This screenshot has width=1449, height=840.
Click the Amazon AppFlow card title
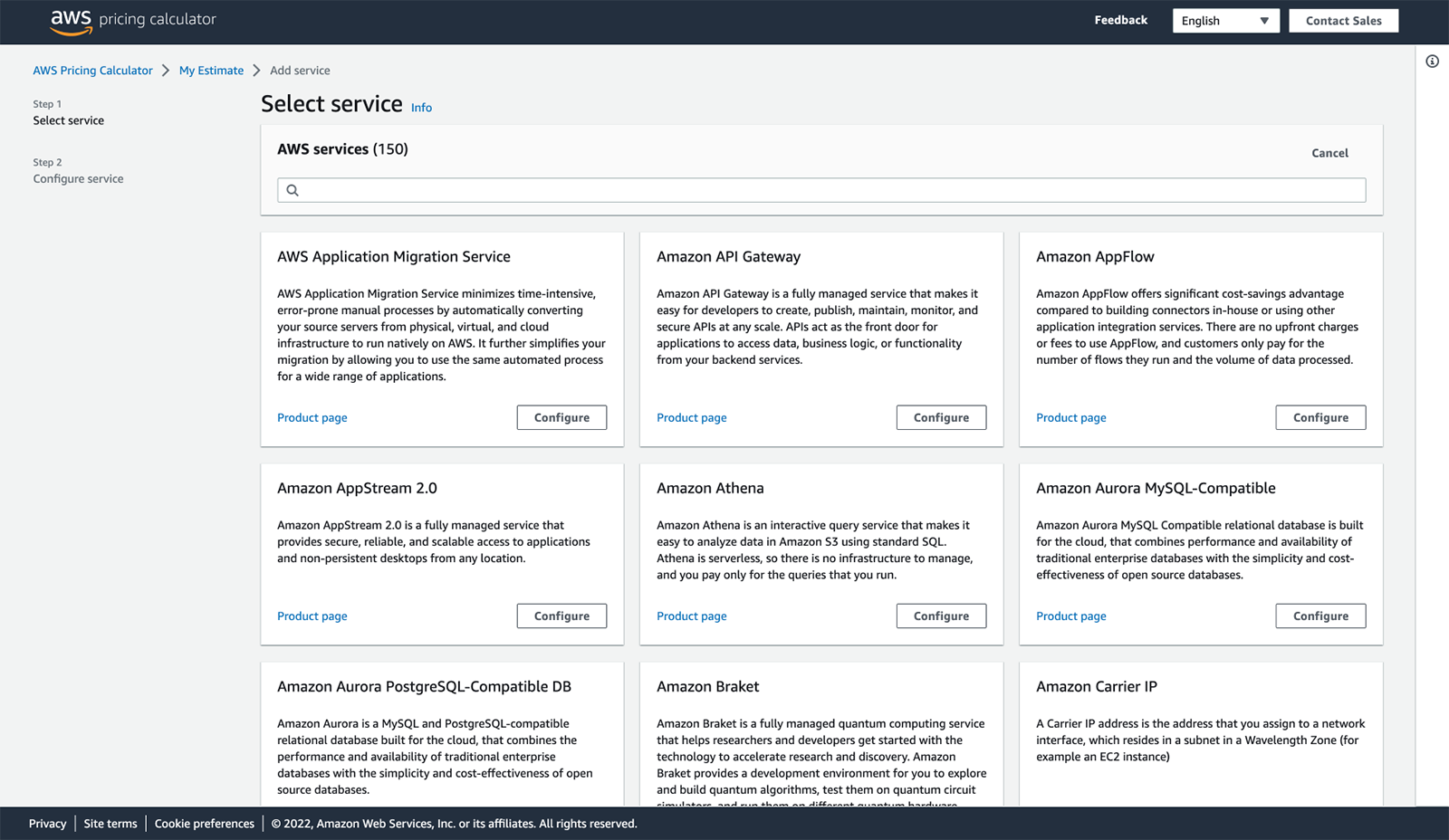pos(1095,257)
